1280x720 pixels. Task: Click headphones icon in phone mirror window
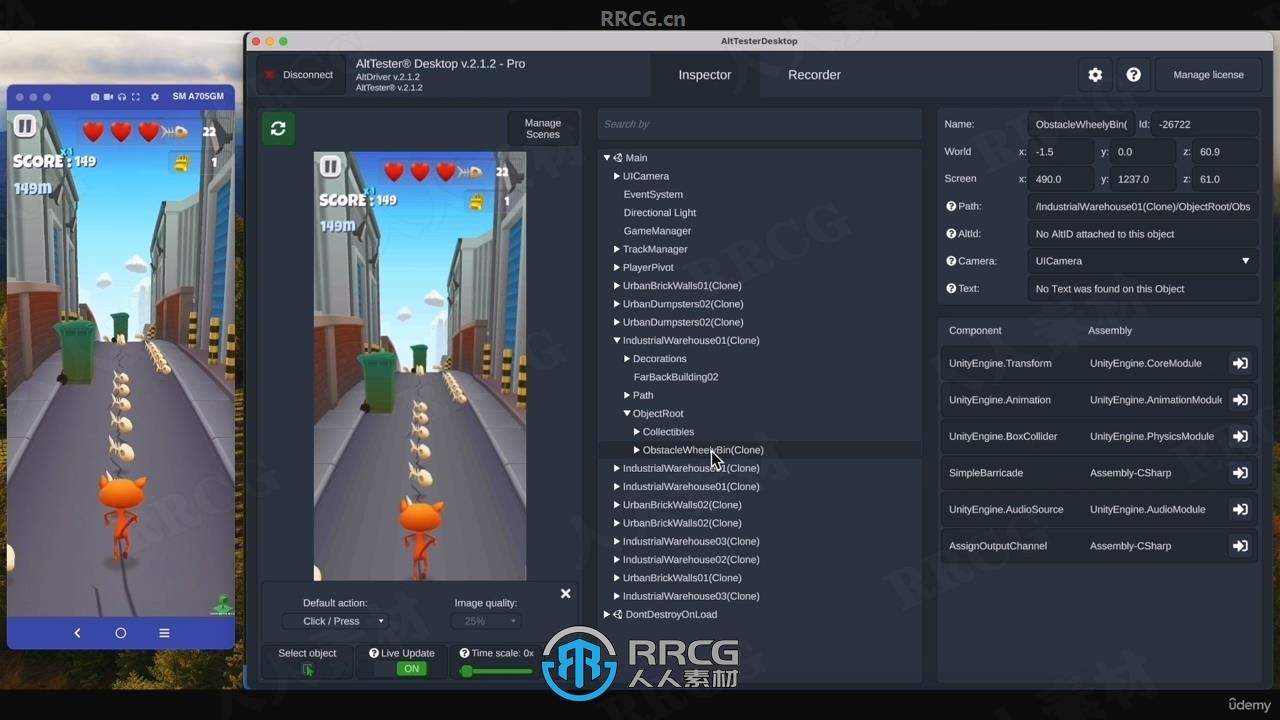(x=122, y=97)
